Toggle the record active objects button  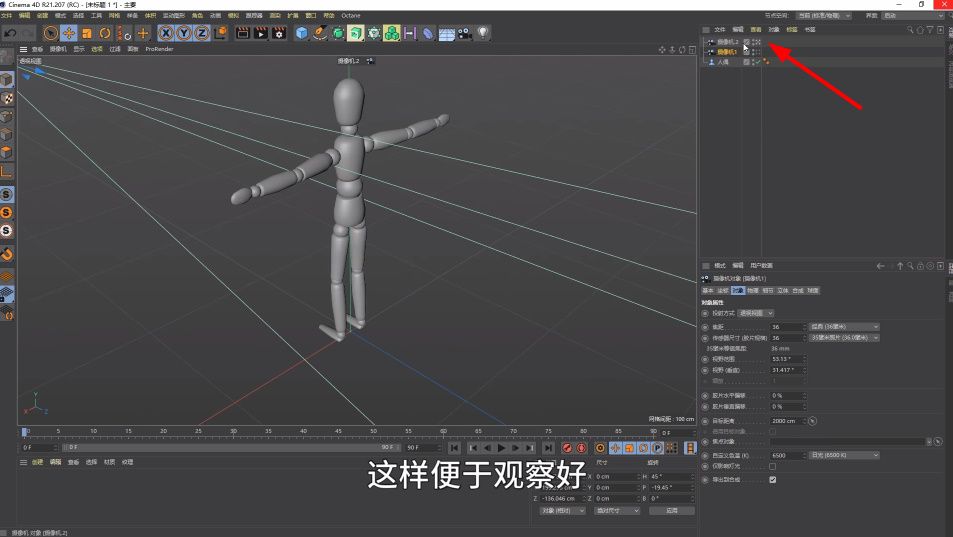click(567, 448)
